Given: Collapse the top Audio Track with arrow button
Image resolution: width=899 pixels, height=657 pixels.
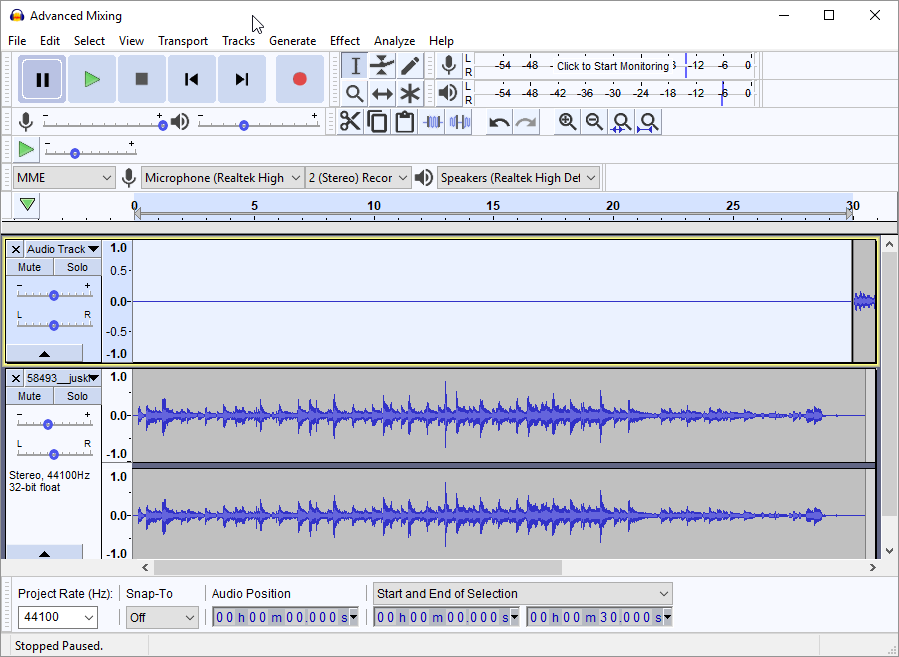Looking at the screenshot, I should (x=44, y=354).
